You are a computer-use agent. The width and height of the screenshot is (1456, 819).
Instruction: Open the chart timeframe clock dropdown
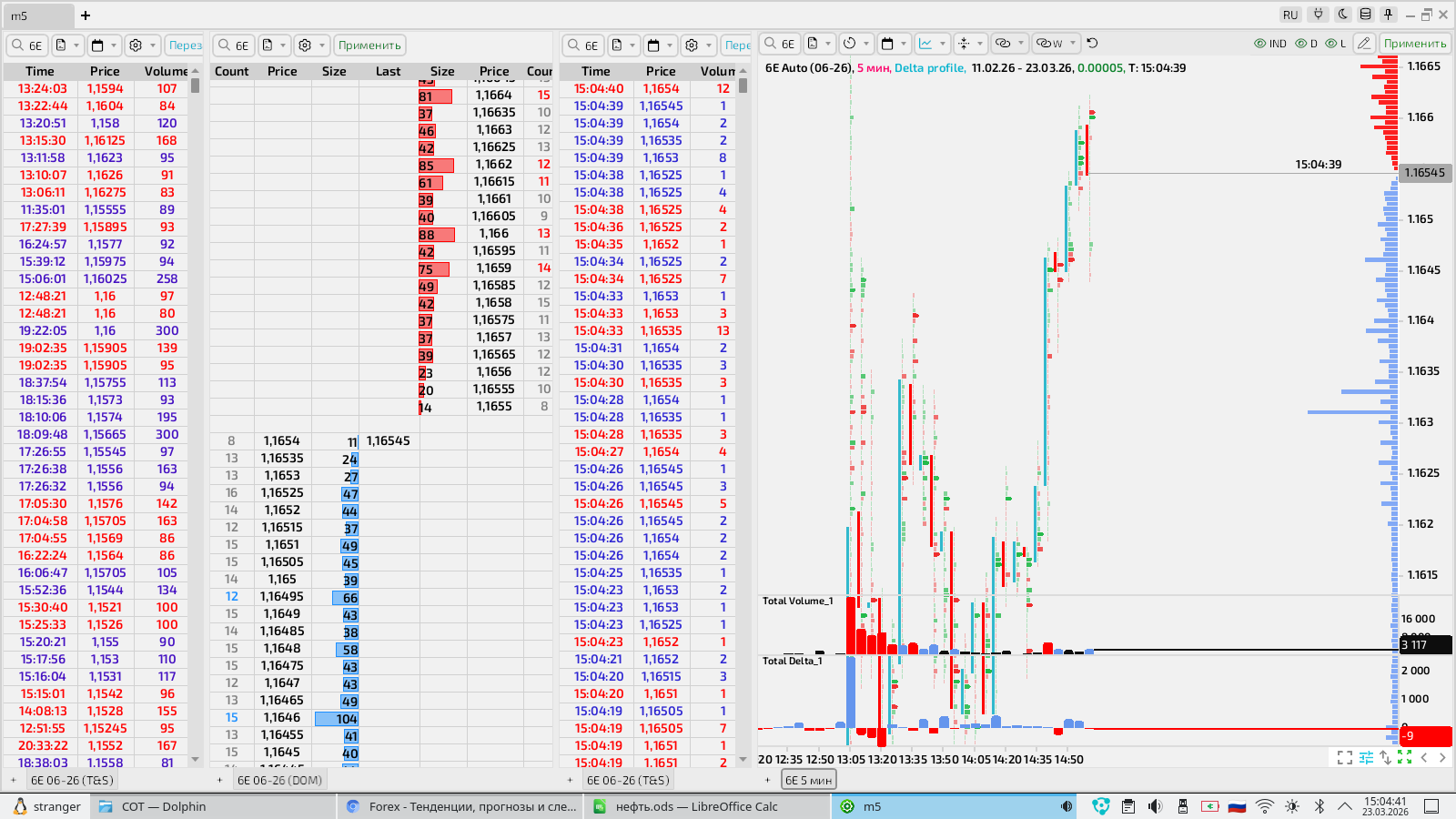856,43
